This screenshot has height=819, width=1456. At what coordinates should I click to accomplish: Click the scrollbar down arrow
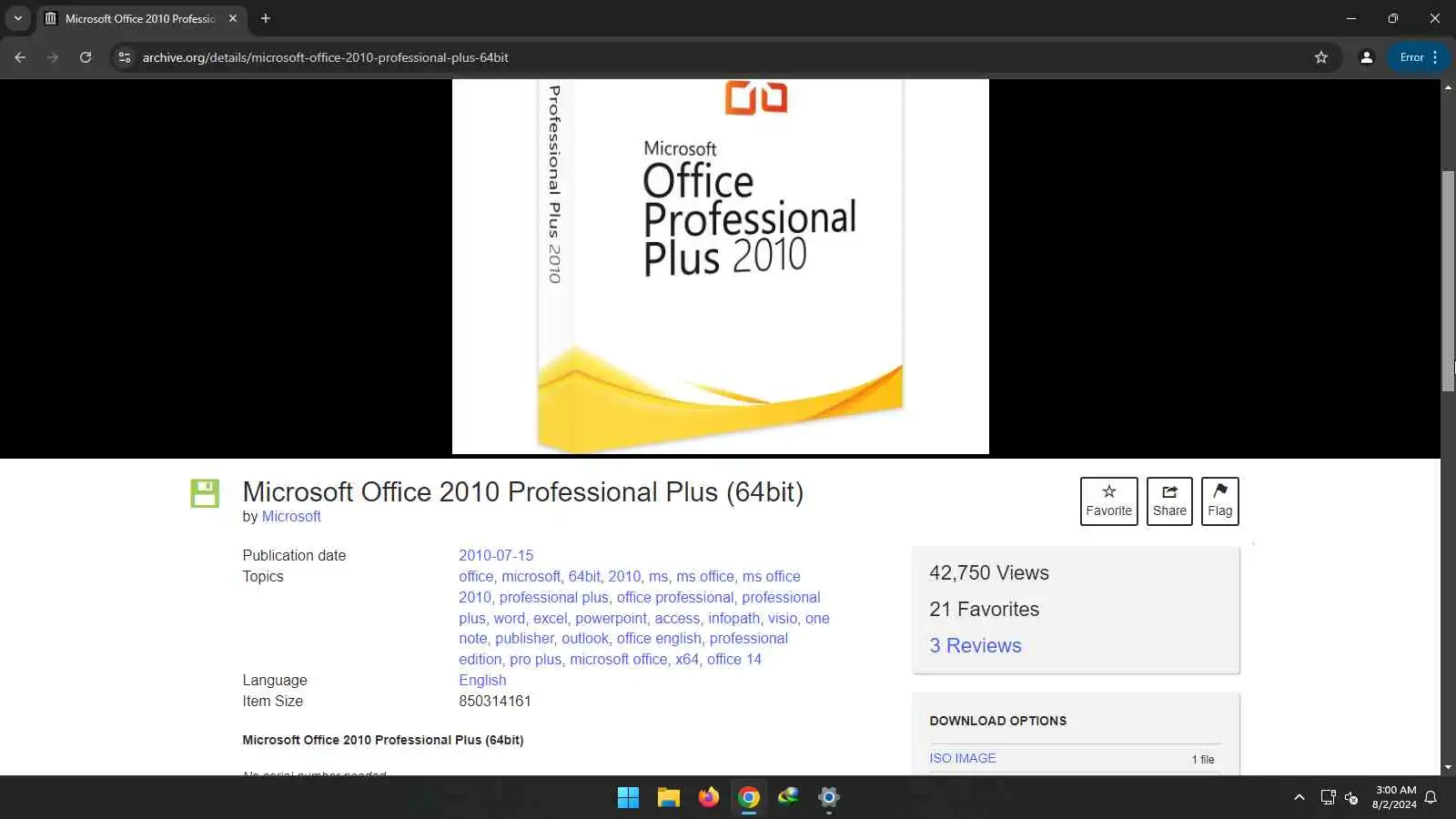1448,767
